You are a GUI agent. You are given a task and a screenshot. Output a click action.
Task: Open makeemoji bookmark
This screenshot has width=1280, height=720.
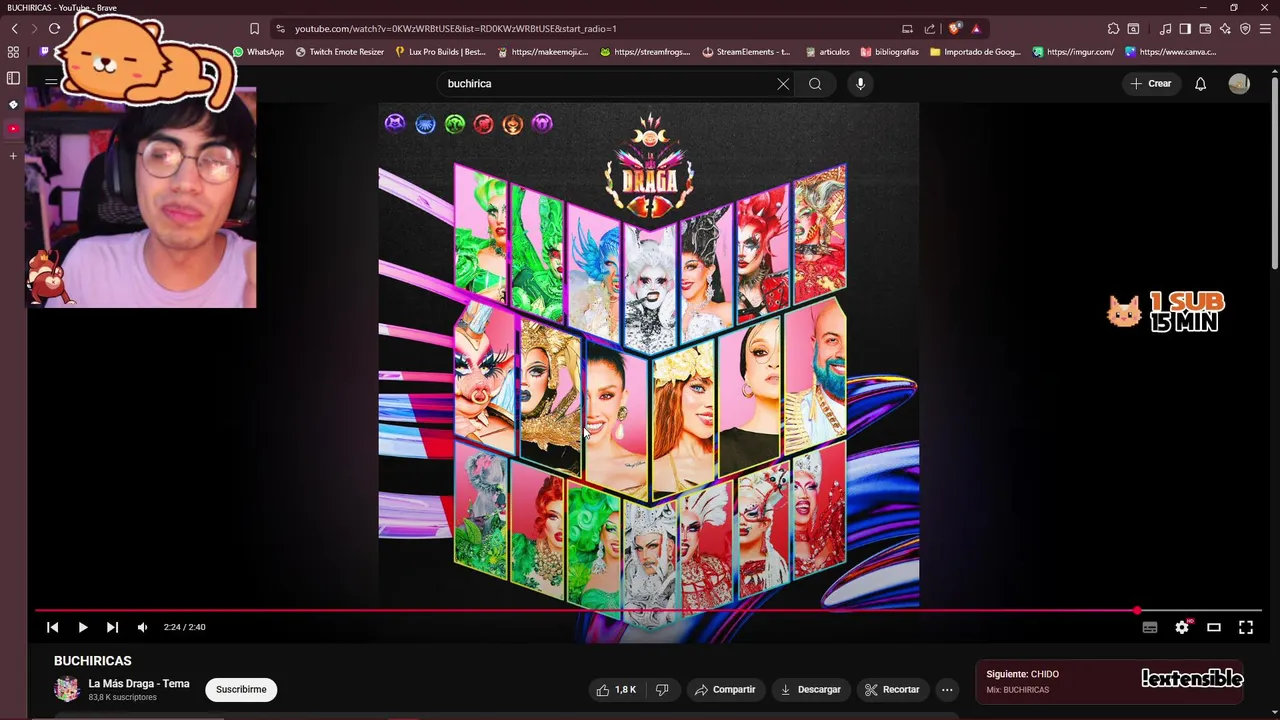542,52
